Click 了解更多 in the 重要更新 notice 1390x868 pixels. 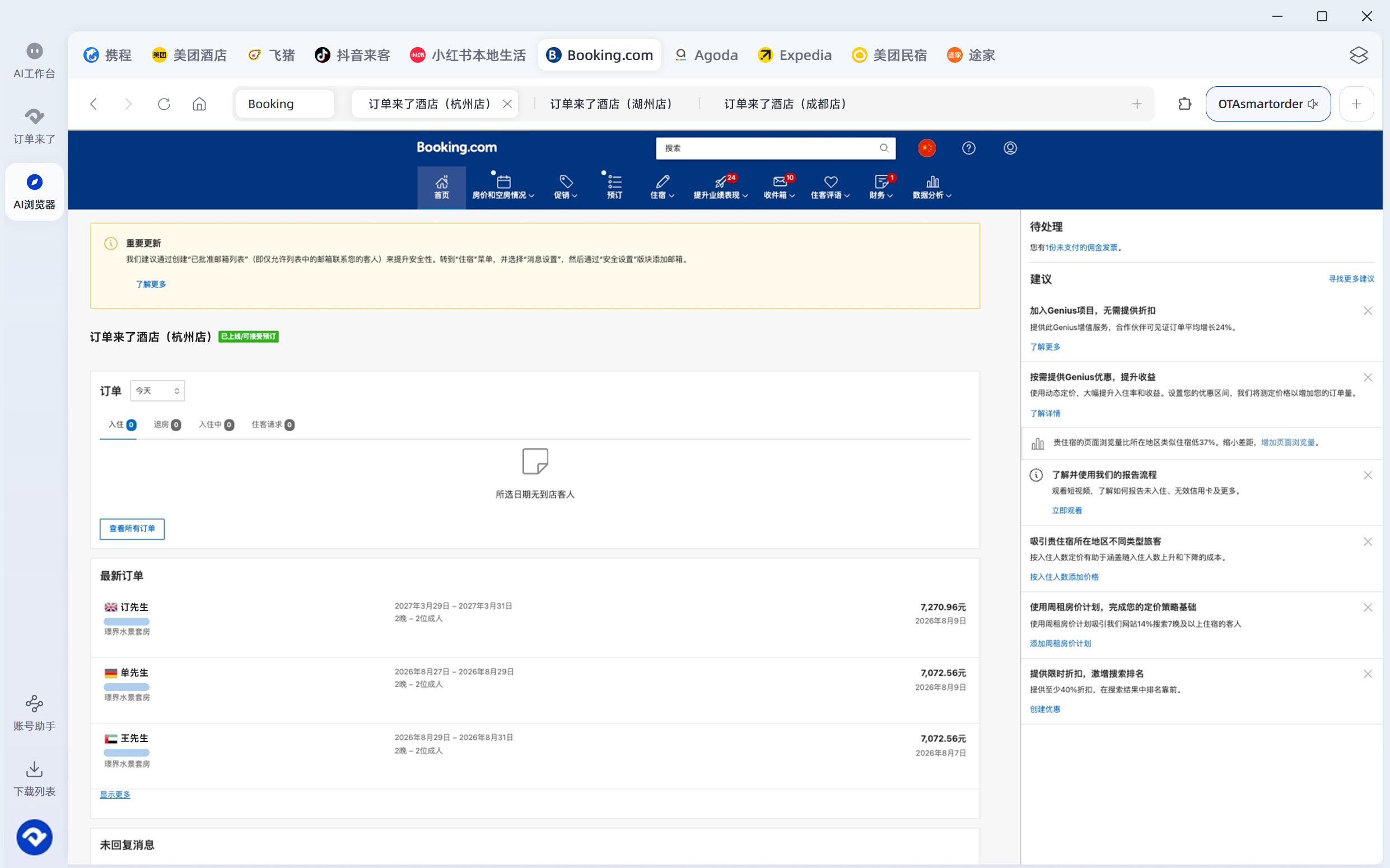click(x=151, y=284)
